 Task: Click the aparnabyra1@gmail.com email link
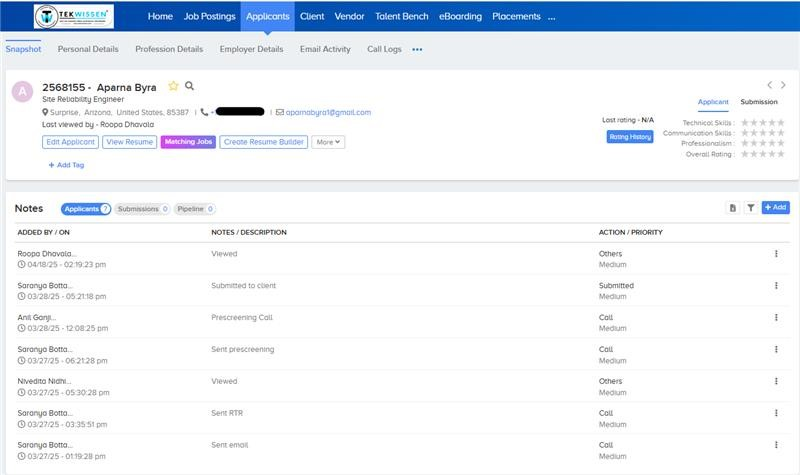click(328, 112)
